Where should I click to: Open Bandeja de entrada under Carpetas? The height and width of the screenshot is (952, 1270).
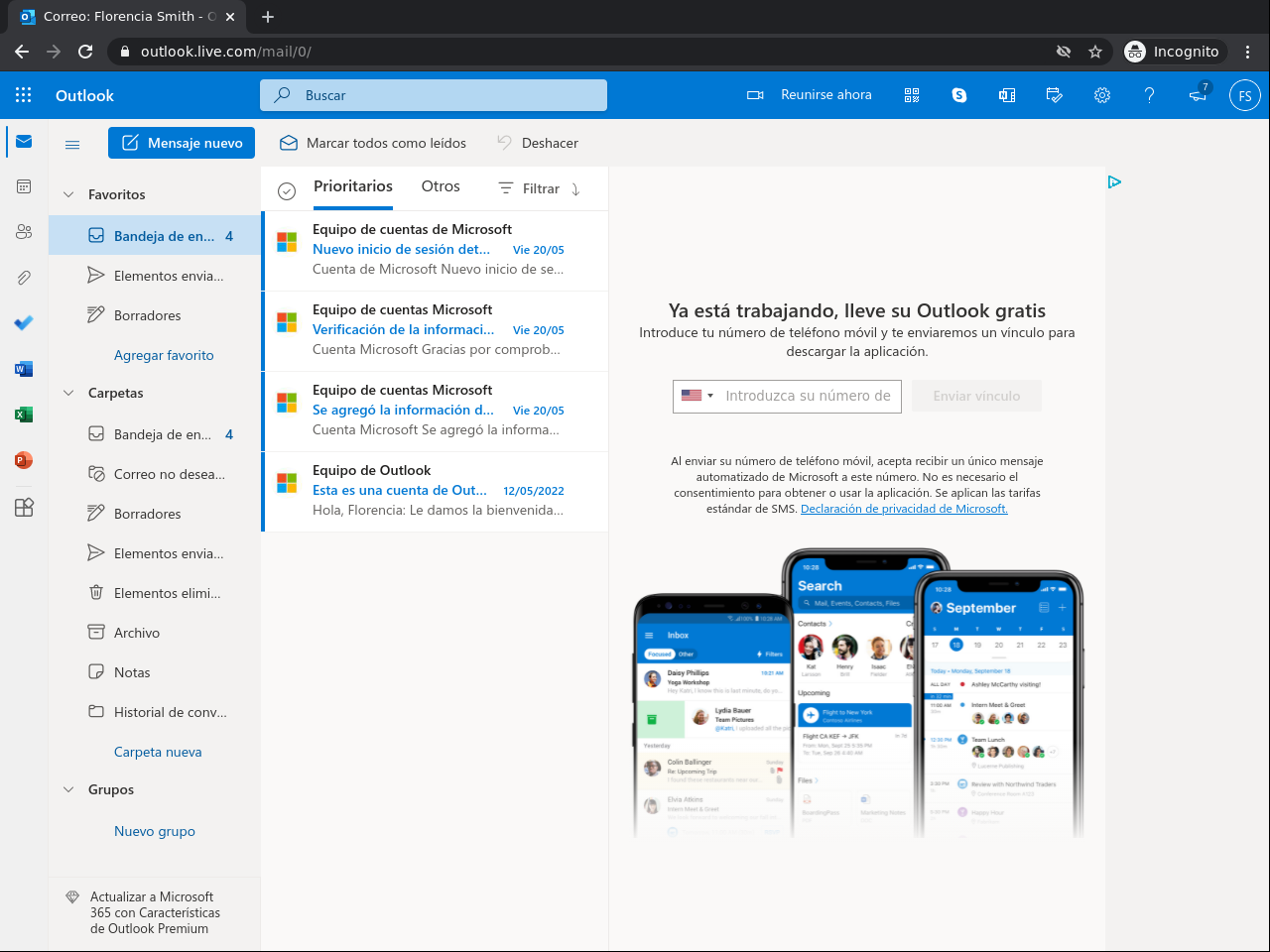[155, 434]
